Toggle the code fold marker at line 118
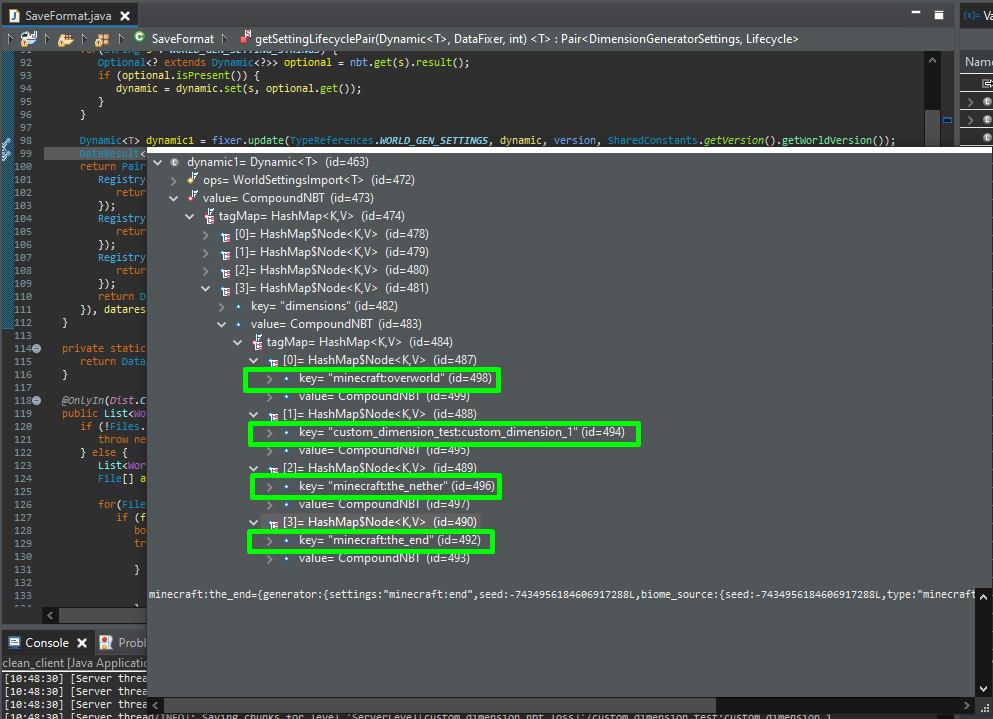Image resolution: width=993 pixels, height=719 pixels. [37, 402]
